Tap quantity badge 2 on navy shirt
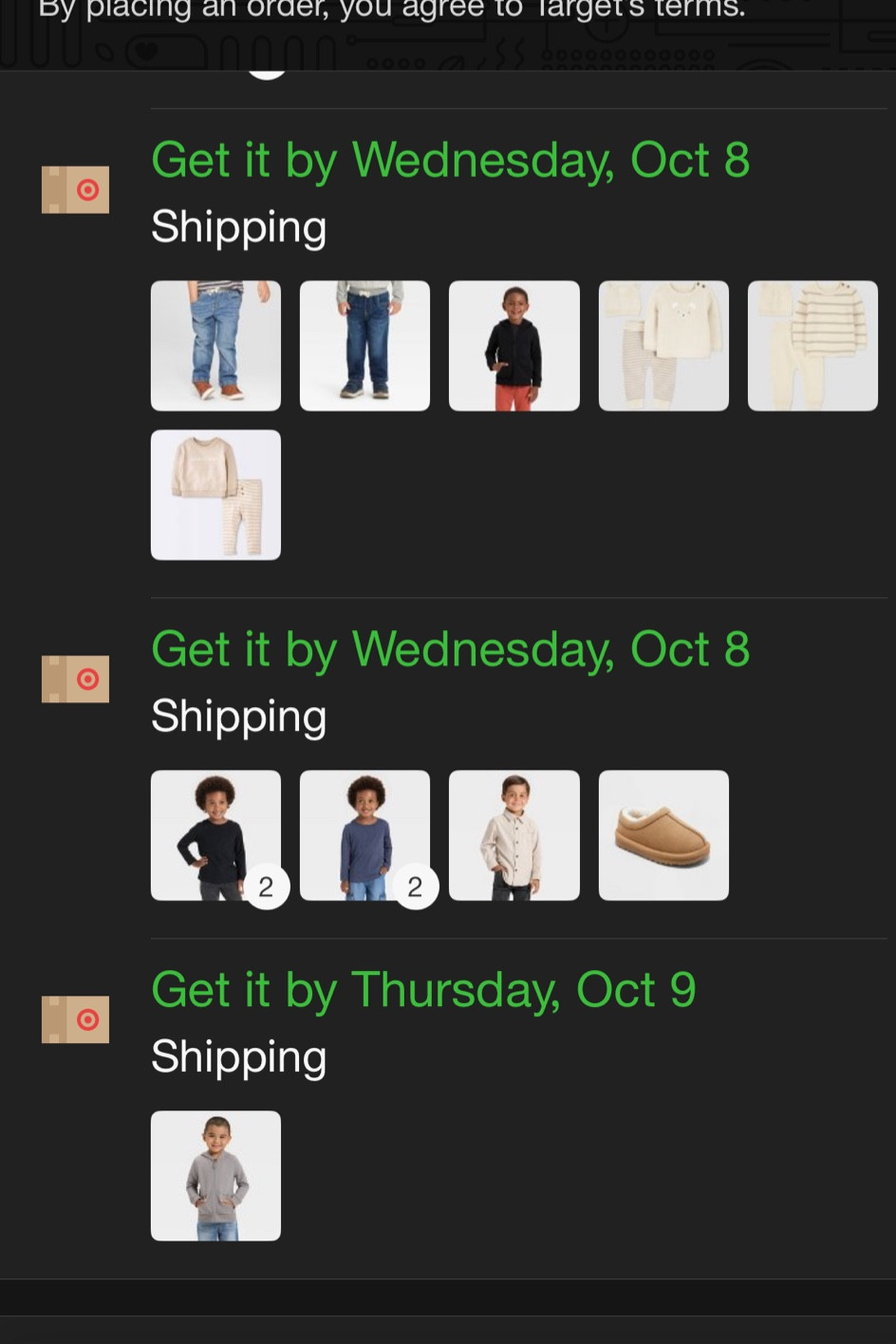The height and width of the screenshot is (1344, 896). pyautogui.click(x=416, y=887)
